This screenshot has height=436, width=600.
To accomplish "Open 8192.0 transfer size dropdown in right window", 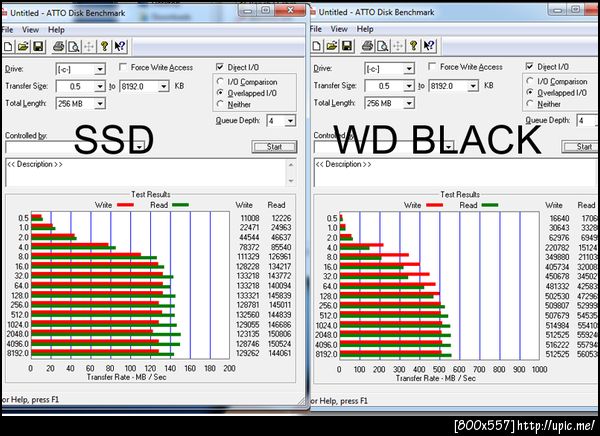I will [x=473, y=86].
